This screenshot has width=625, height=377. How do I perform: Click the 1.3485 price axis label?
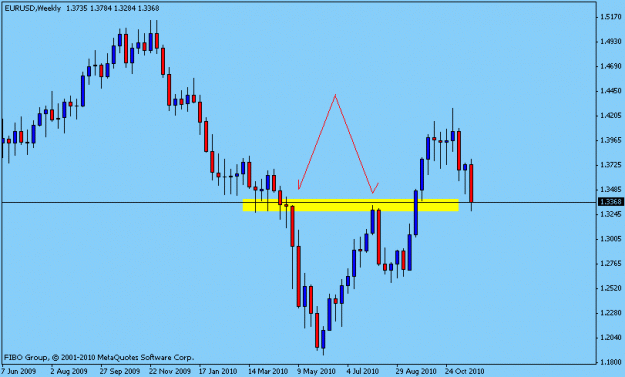point(611,189)
